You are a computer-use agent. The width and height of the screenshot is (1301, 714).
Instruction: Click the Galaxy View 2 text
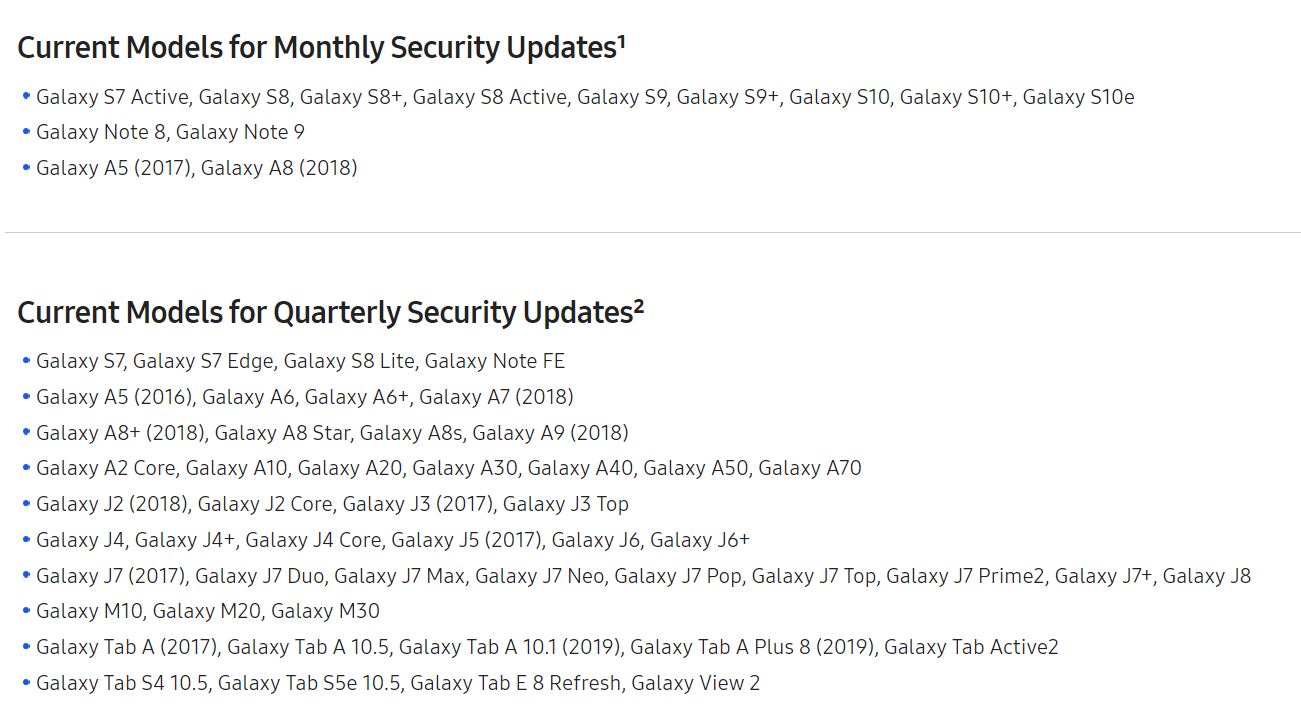696,683
